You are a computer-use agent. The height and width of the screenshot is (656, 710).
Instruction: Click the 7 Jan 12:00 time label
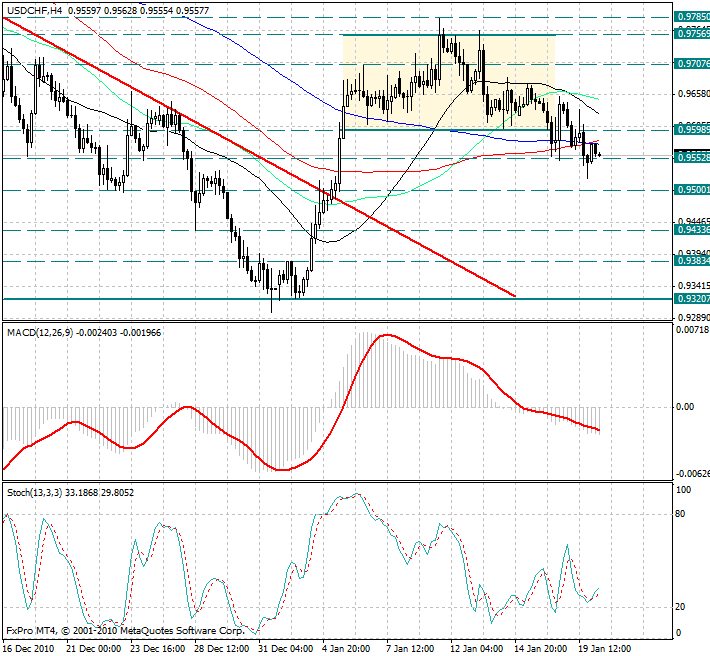coord(411,649)
